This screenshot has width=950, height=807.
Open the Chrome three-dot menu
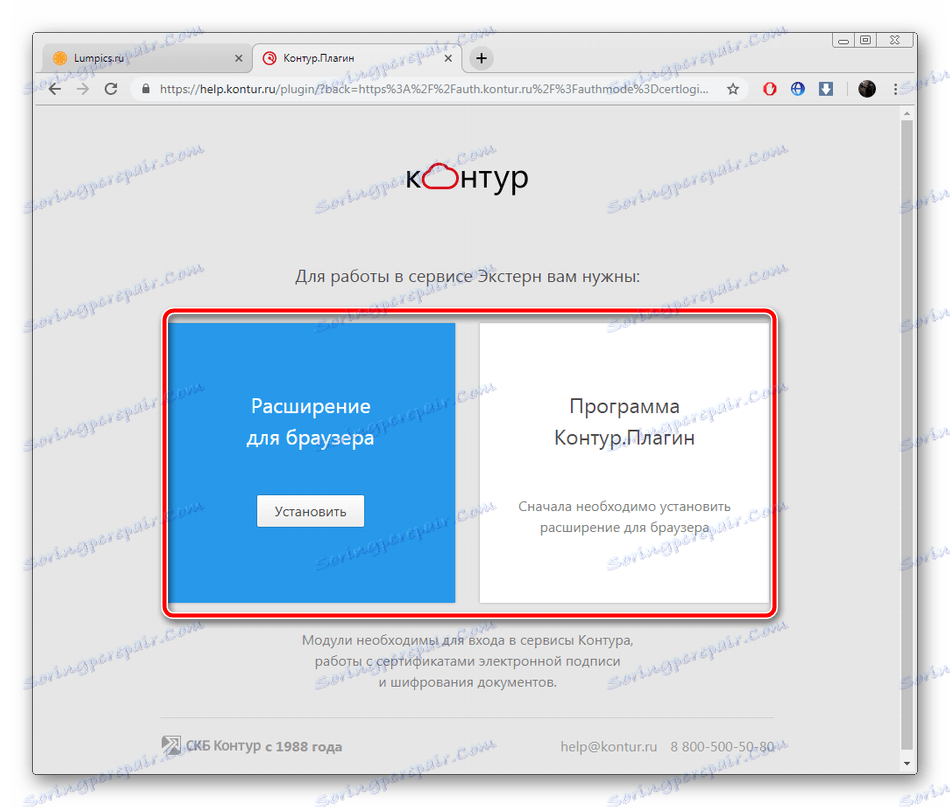(895, 89)
